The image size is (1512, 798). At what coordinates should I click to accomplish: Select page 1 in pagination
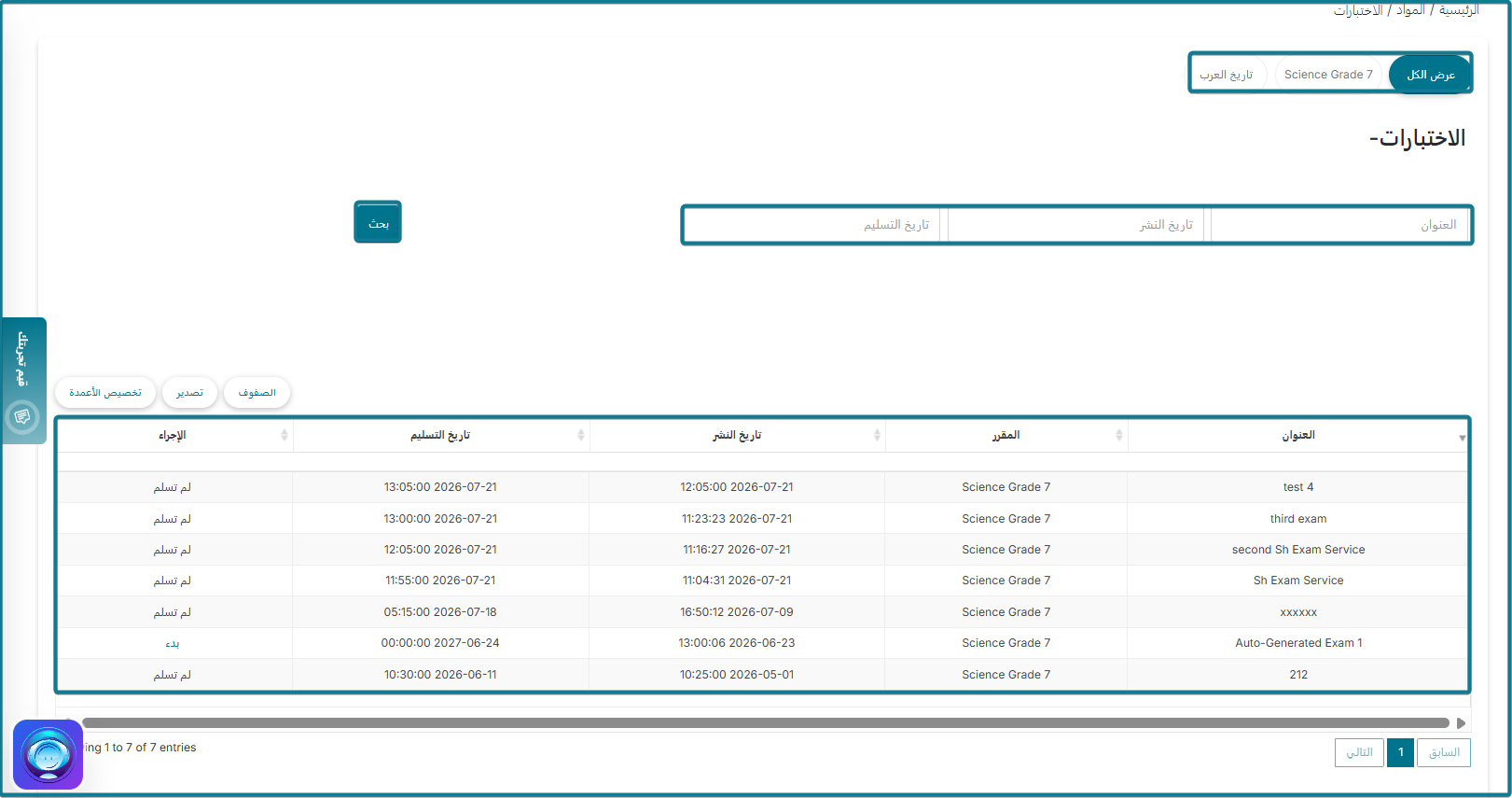click(1400, 752)
